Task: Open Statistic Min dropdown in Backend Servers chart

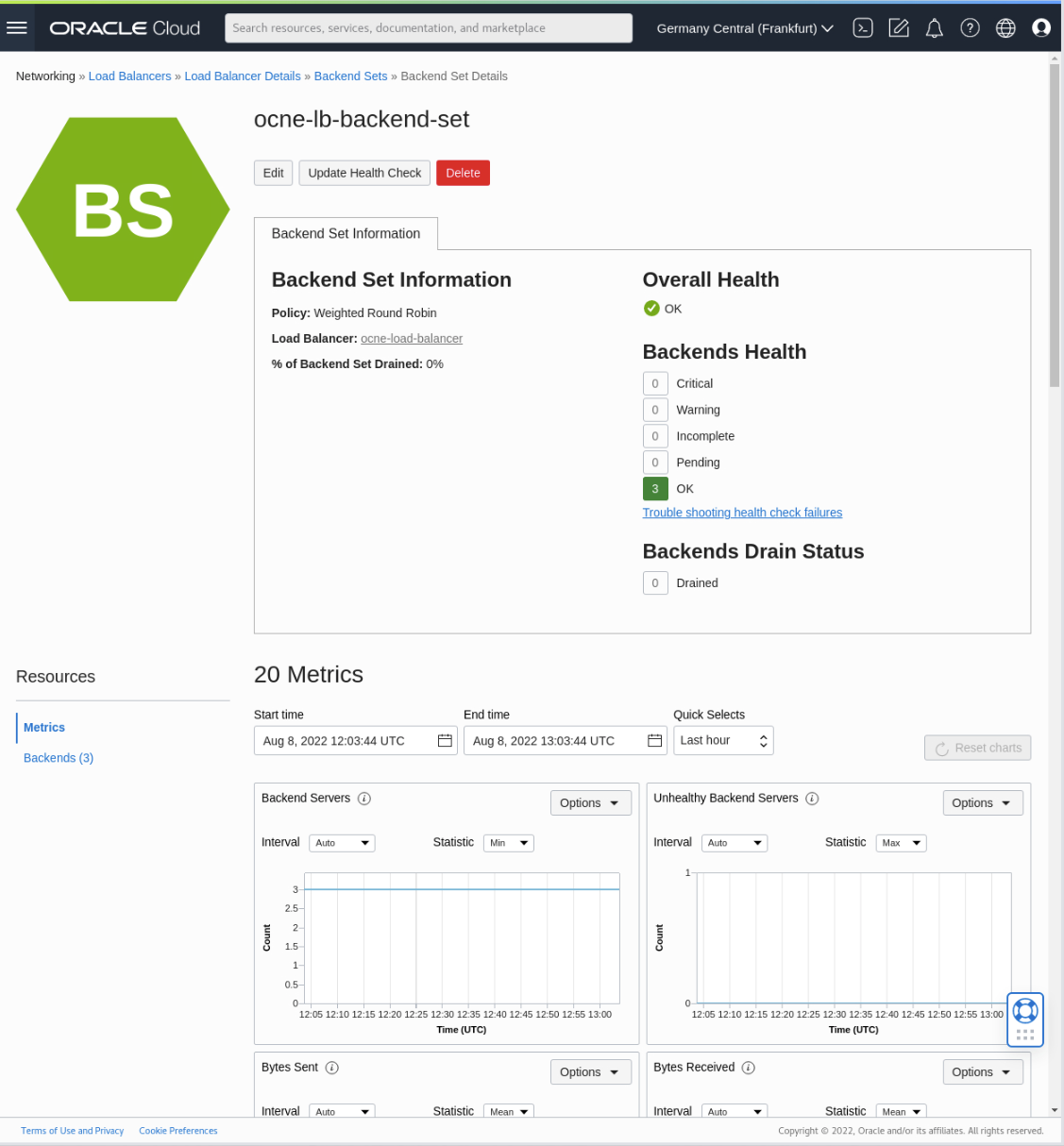Action: coord(509,843)
